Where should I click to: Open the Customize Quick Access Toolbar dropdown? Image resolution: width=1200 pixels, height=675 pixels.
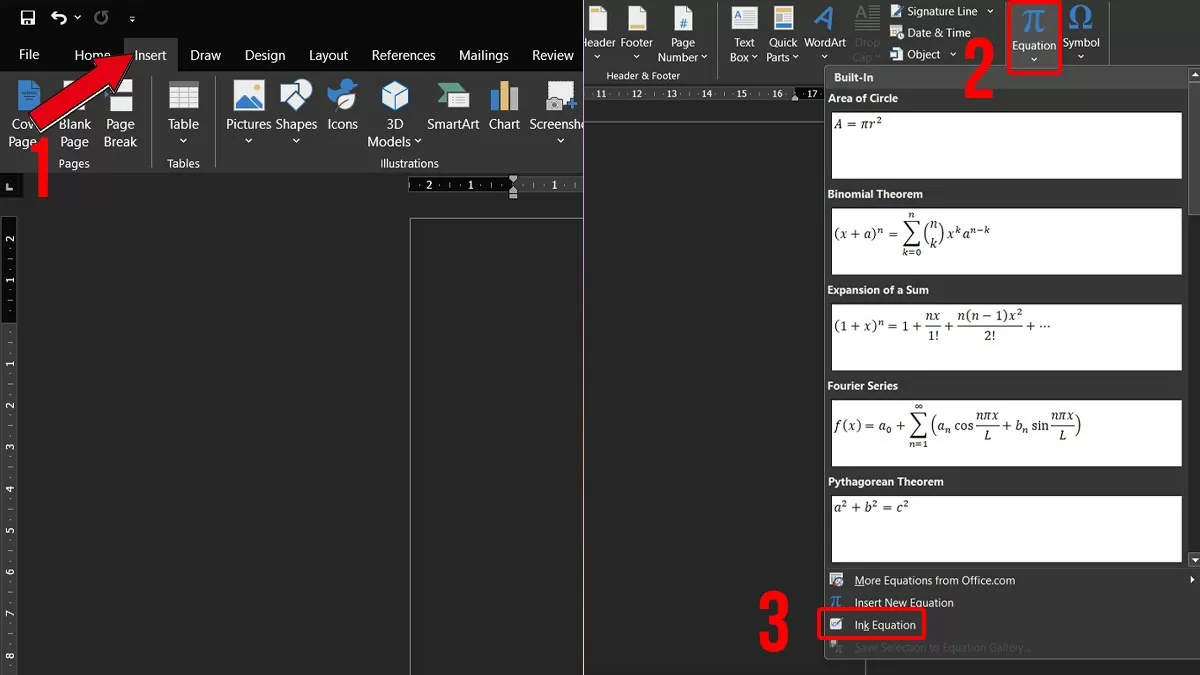132,19
